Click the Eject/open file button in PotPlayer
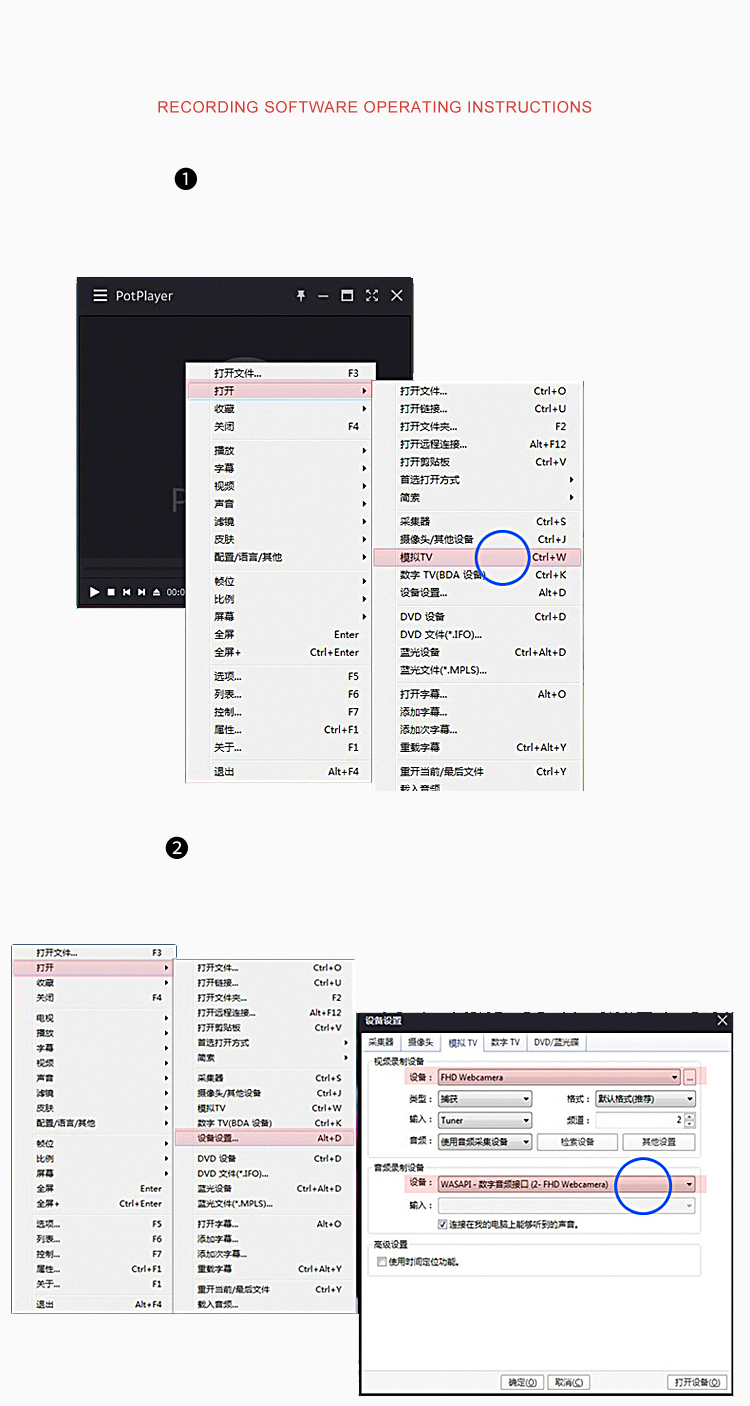The width and height of the screenshot is (750, 1406). (157, 592)
